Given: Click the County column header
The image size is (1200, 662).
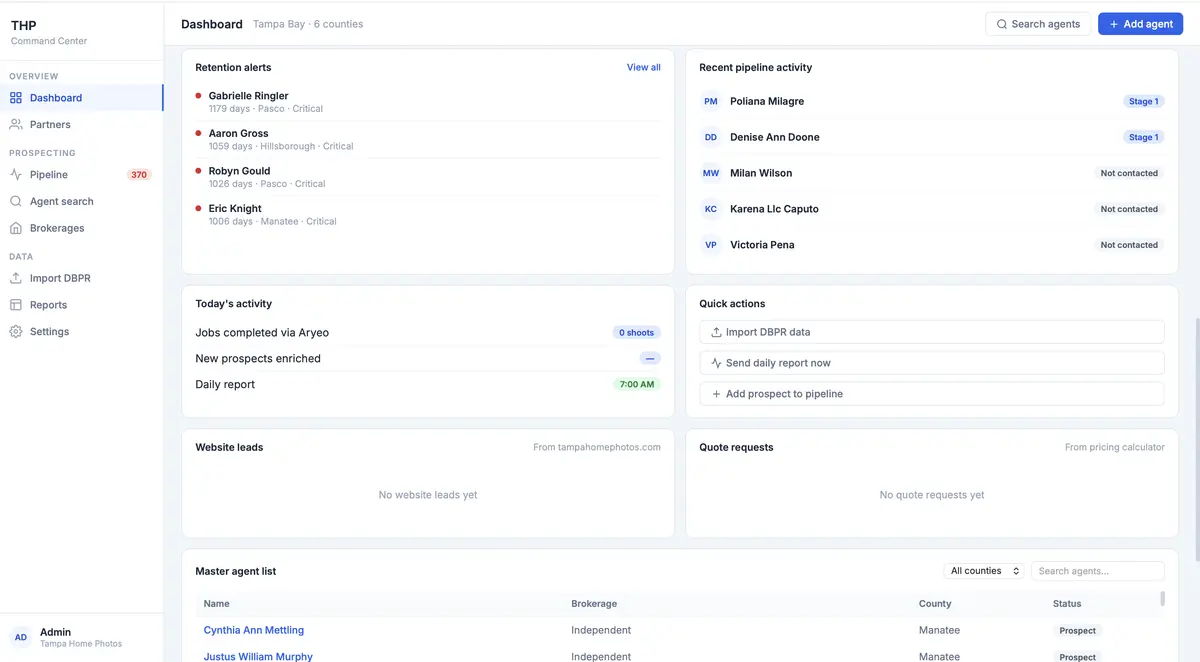Looking at the screenshot, I should tap(935, 604).
